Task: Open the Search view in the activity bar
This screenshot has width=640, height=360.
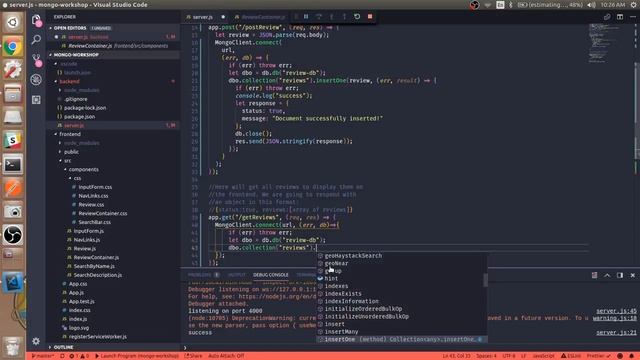Action: (x=36, y=40)
